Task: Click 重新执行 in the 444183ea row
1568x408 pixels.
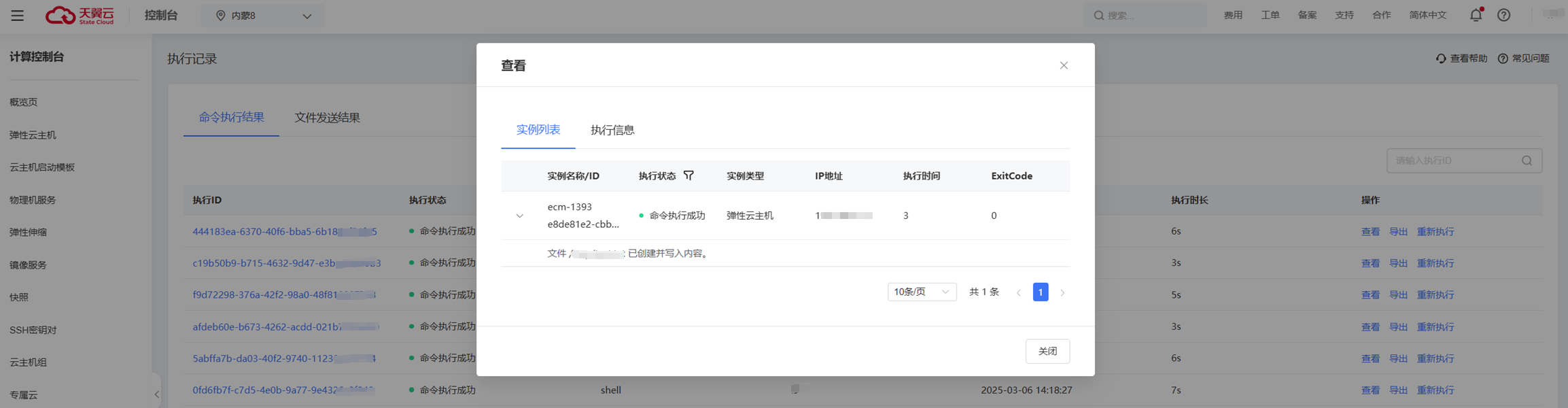Action: tap(1435, 232)
